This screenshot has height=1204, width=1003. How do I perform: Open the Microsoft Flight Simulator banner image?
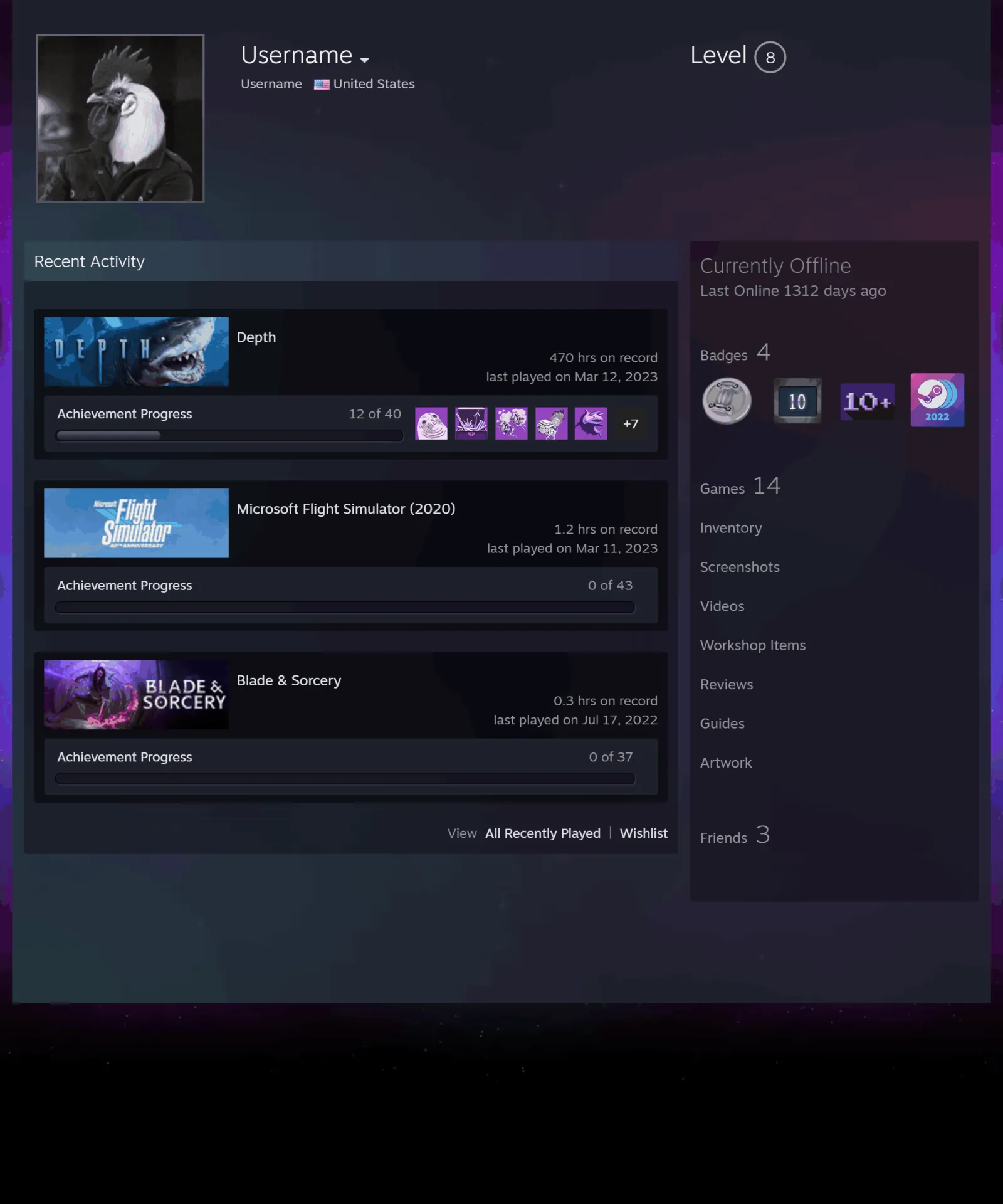point(136,523)
